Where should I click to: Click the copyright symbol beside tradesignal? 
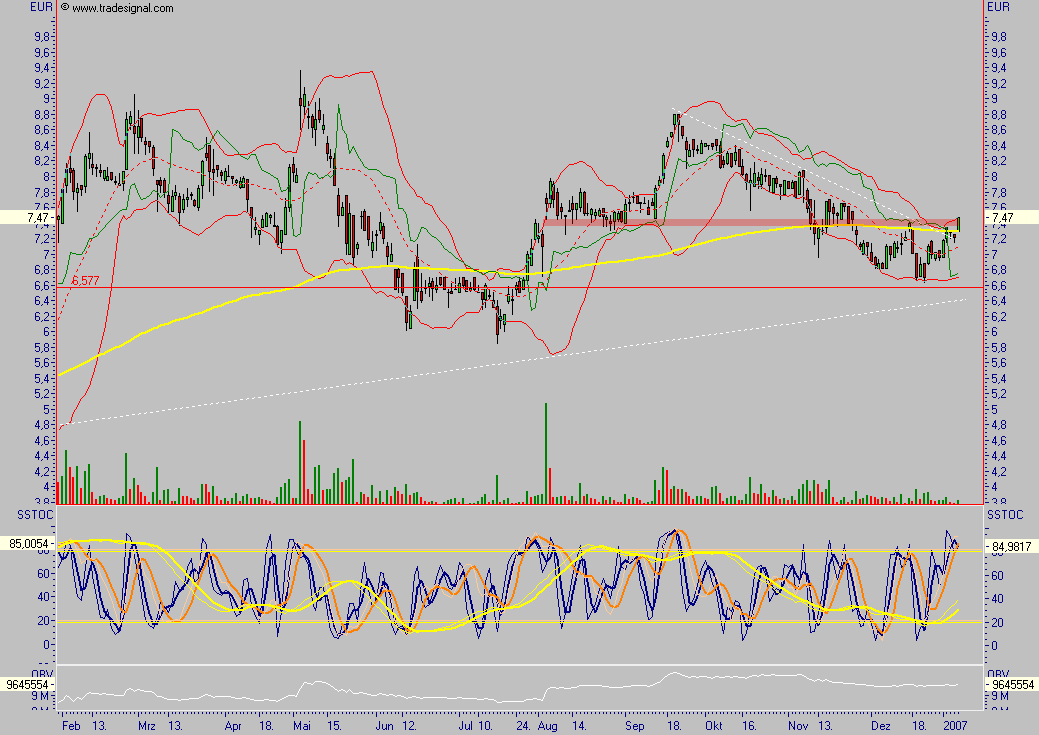click(65, 8)
